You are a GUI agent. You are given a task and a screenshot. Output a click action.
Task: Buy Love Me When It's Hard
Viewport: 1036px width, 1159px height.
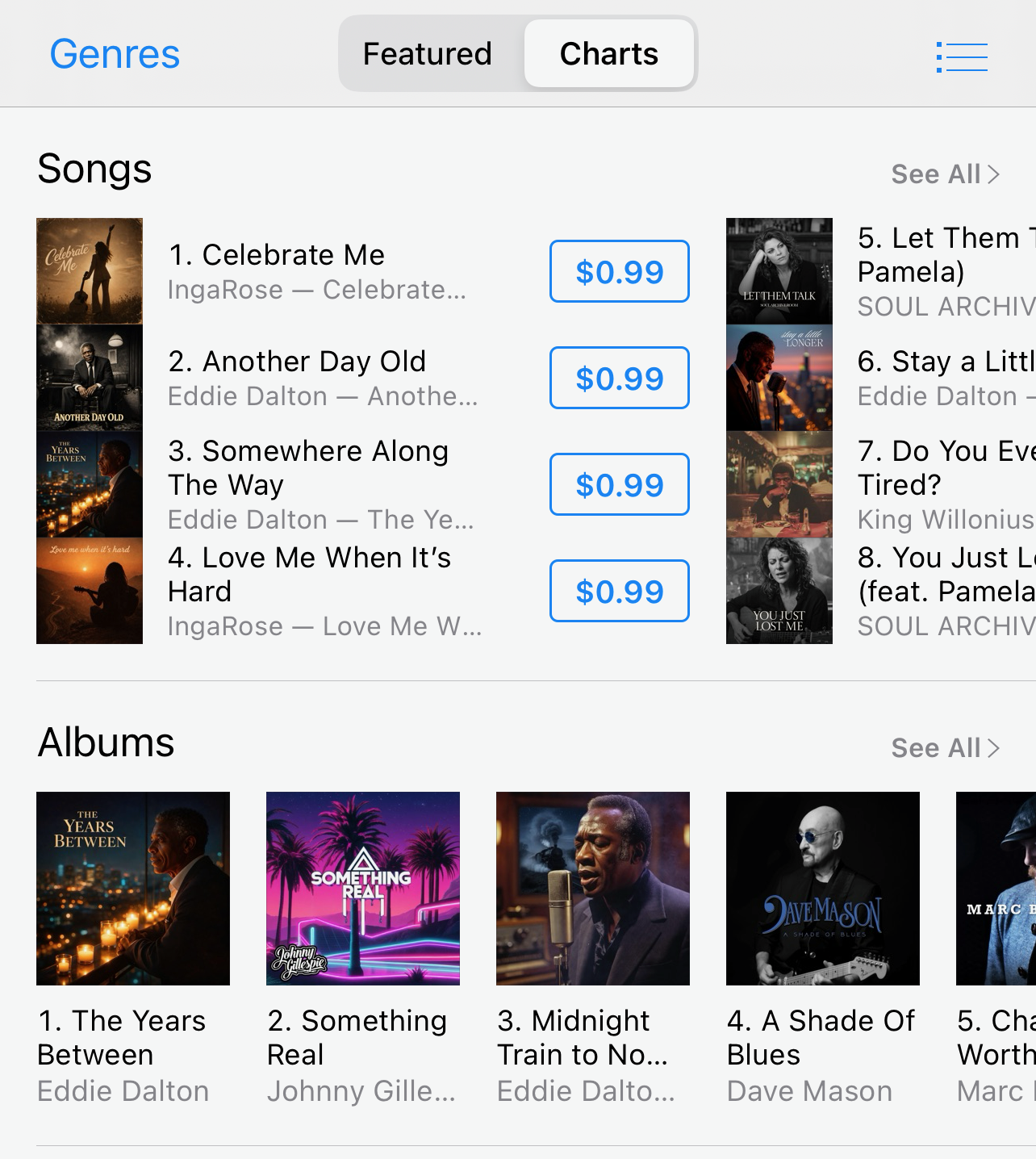tap(620, 591)
